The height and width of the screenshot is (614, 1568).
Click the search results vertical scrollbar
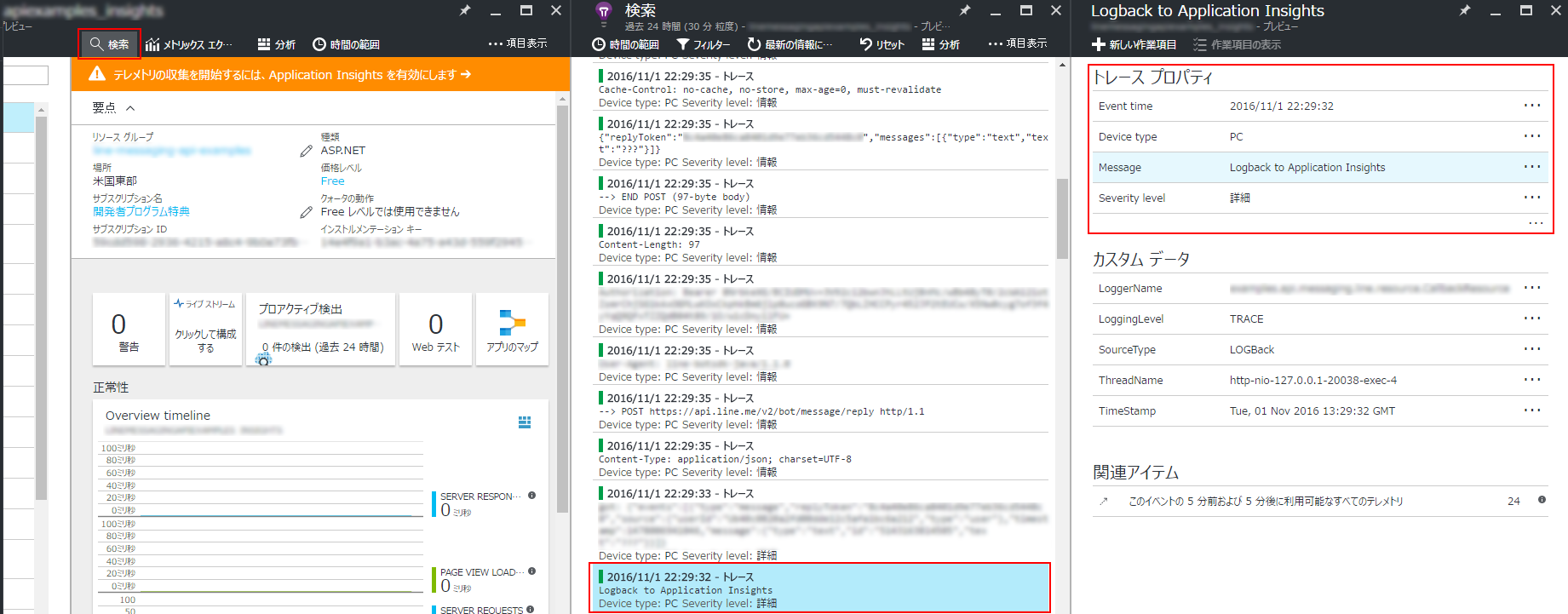pyautogui.click(x=1062, y=218)
